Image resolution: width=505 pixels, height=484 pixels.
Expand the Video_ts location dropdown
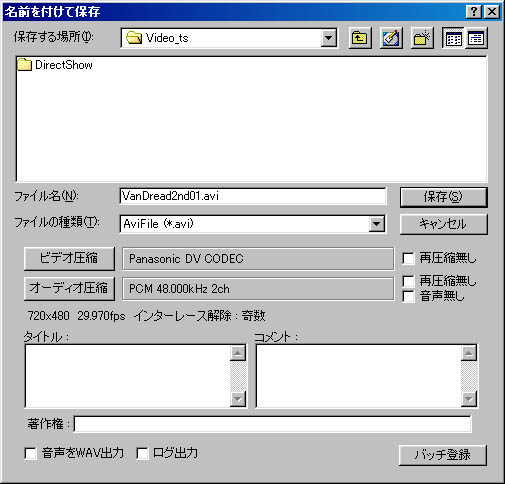click(x=329, y=38)
